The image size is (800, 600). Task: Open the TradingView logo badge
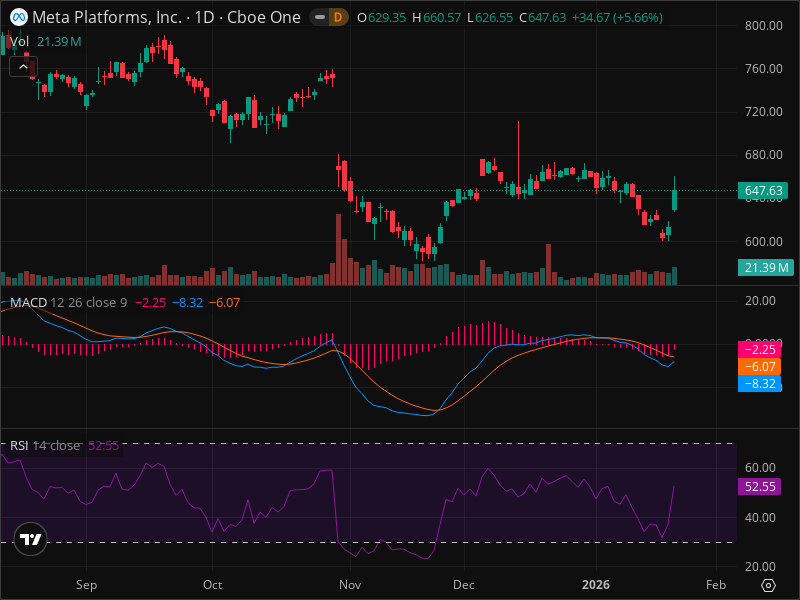pos(31,539)
